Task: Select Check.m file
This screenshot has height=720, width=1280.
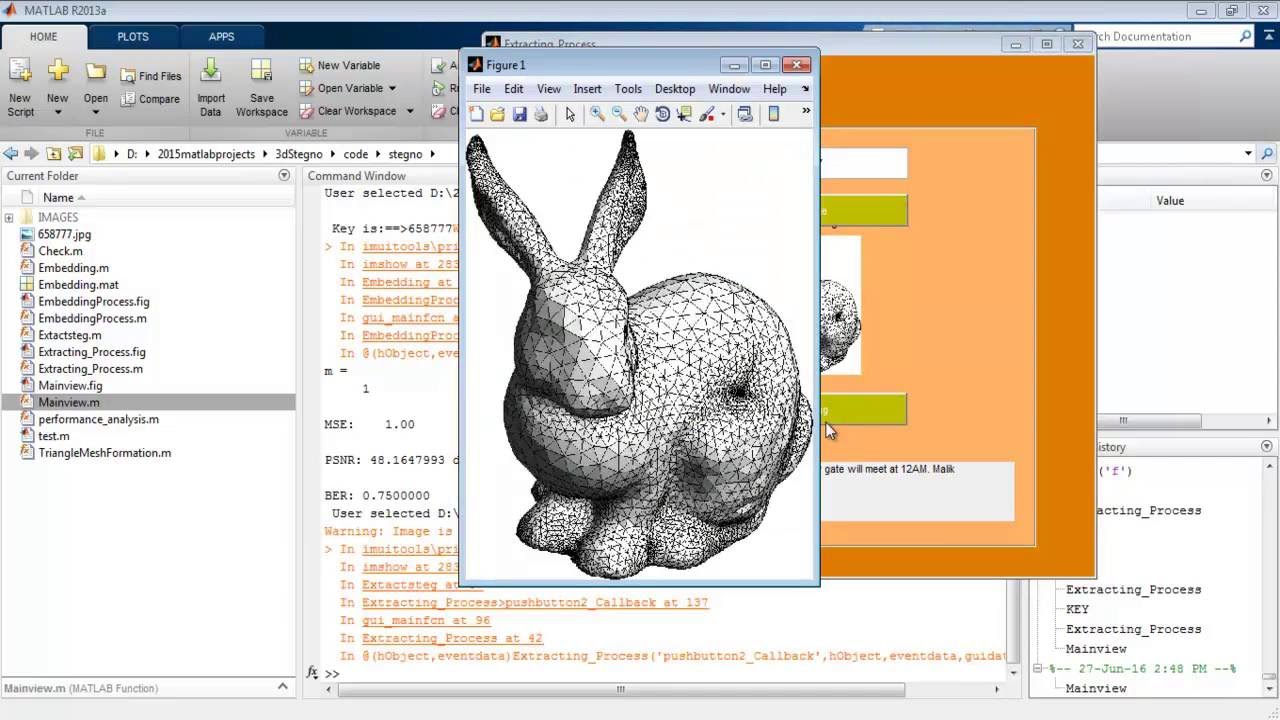Action: (x=60, y=251)
